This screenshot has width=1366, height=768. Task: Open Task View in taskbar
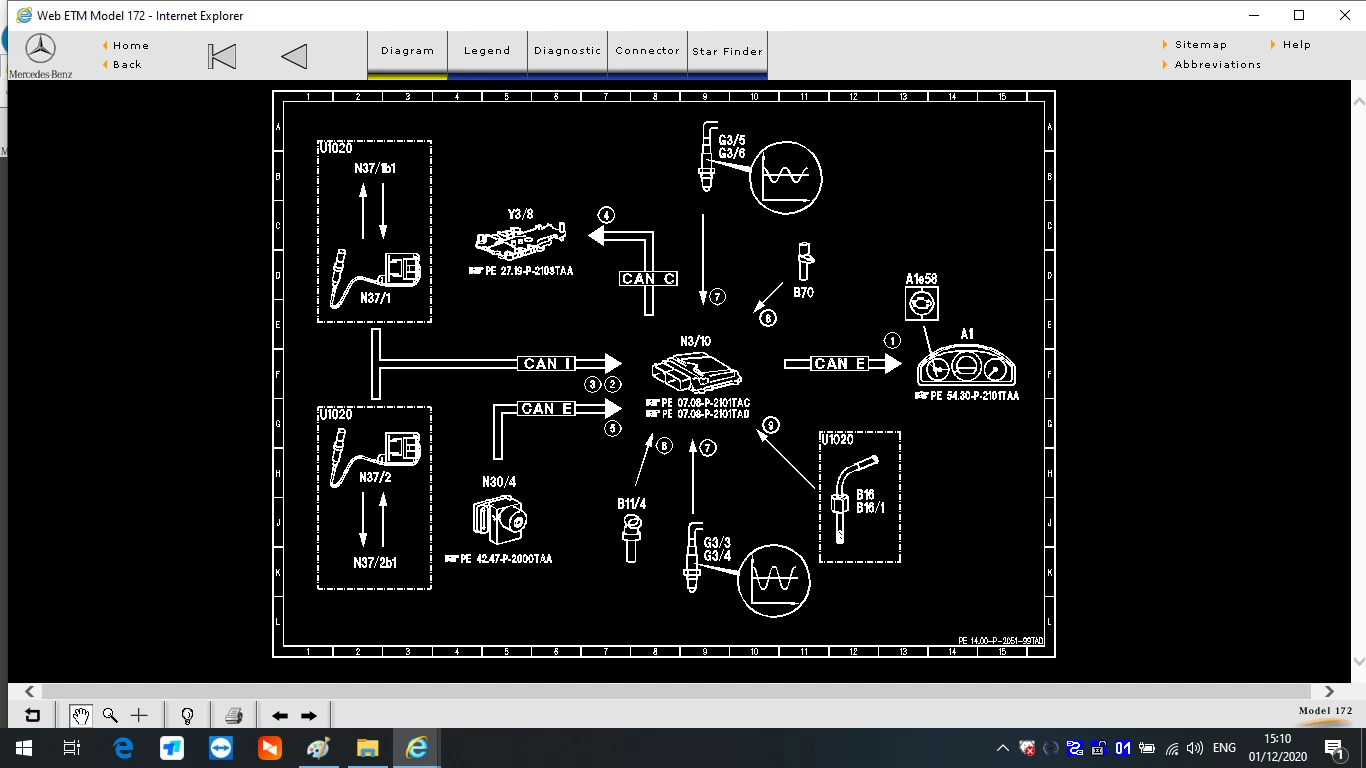pos(72,748)
